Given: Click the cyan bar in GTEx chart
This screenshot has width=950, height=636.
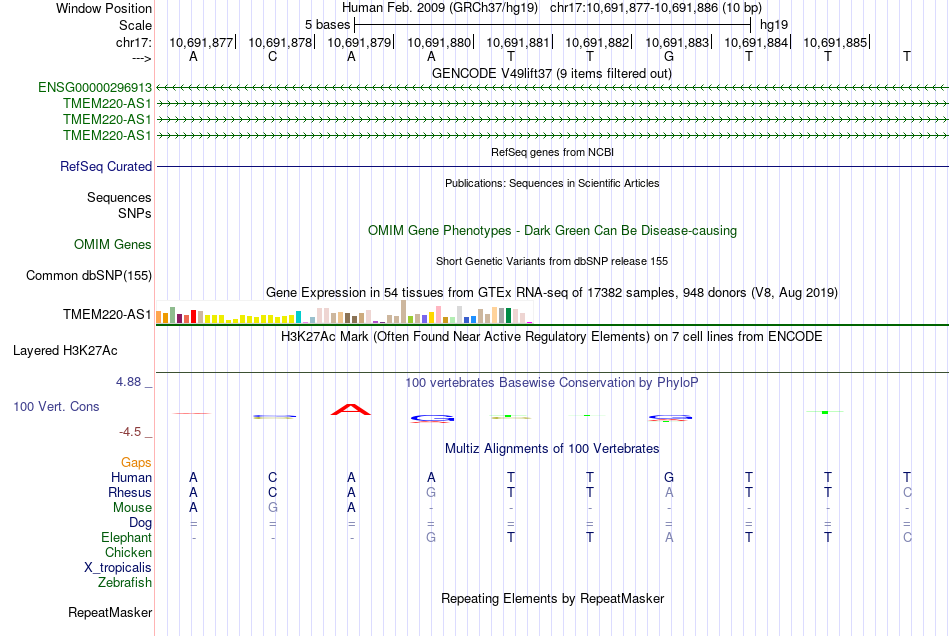Looking at the screenshot, I should pos(299,317).
